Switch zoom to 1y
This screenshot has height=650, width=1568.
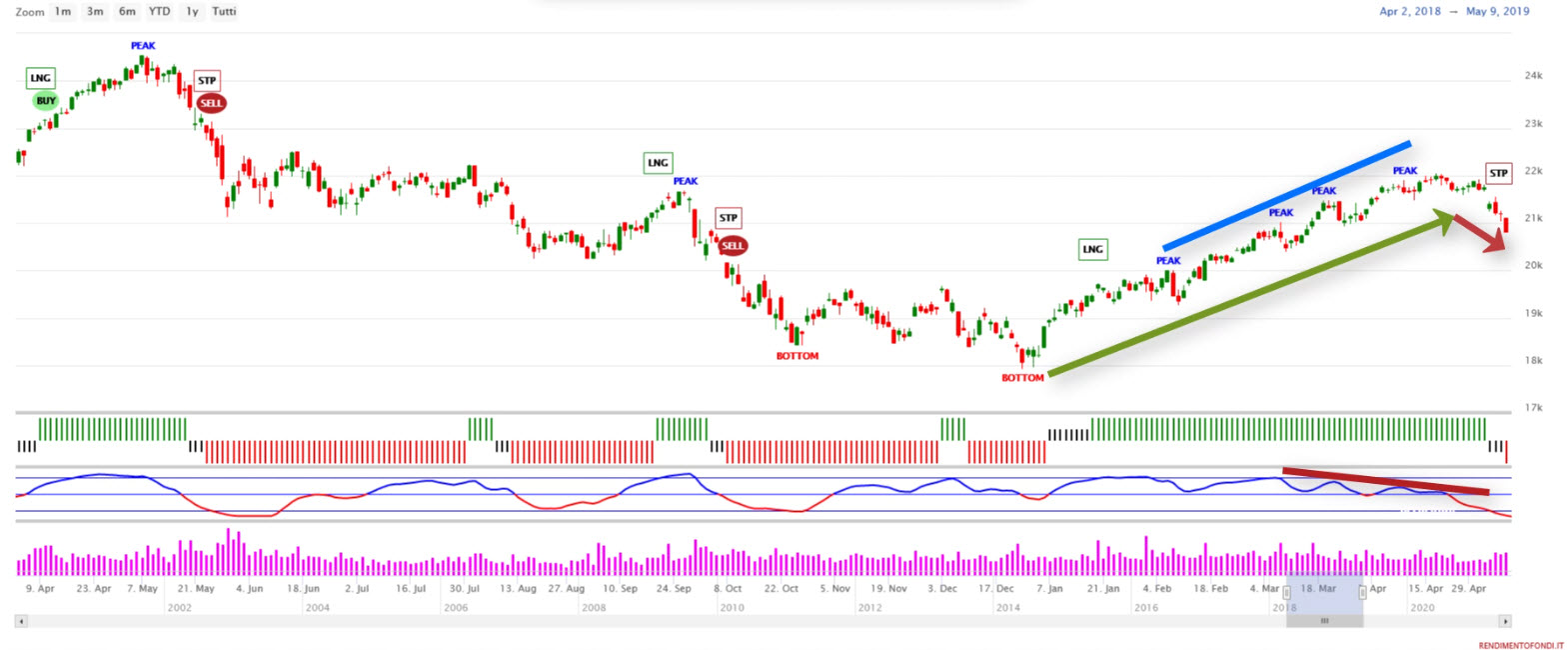click(x=192, y=12)
